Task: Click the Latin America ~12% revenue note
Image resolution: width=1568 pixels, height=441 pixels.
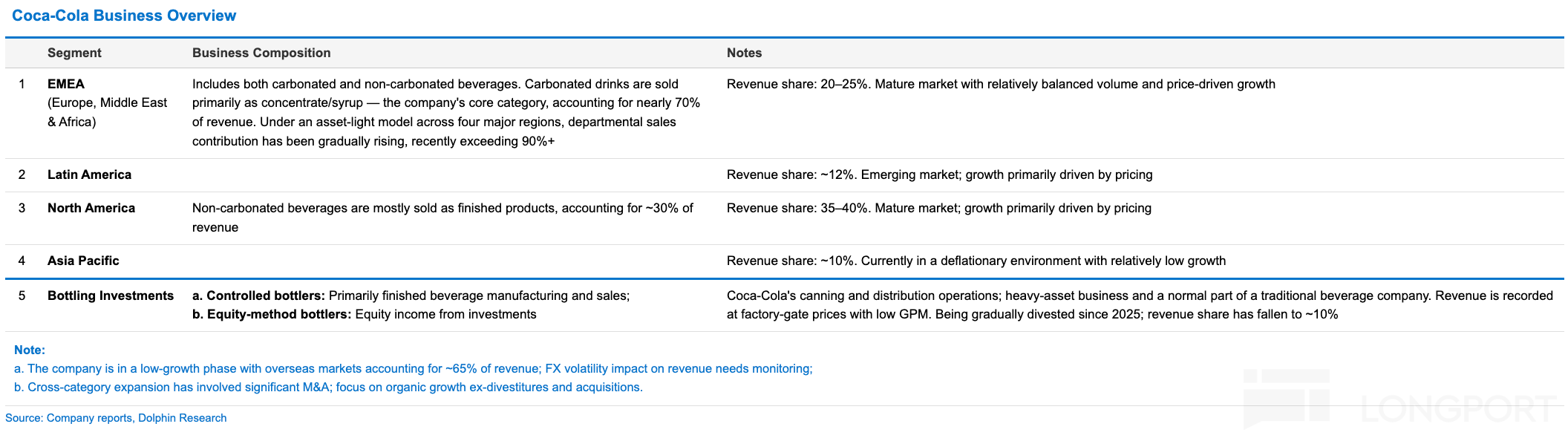Action: (x=939, y=174)
